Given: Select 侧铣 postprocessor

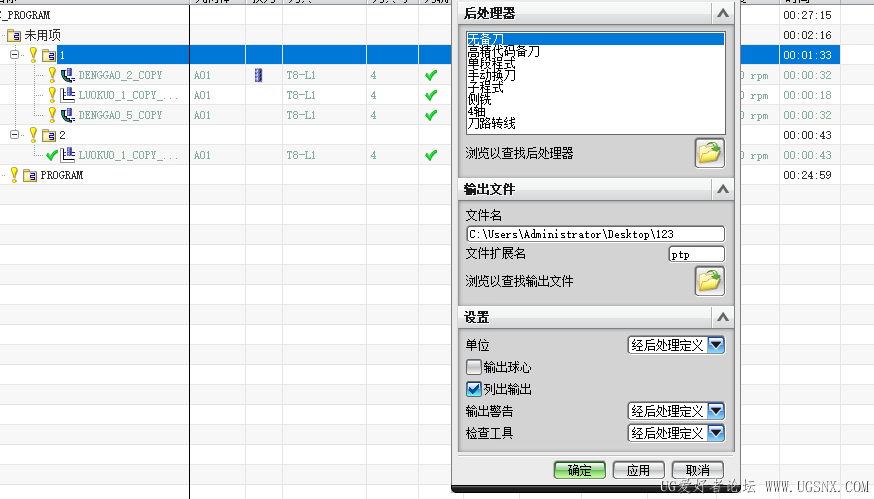Looking at the screenshot, I should click(479, 99).
